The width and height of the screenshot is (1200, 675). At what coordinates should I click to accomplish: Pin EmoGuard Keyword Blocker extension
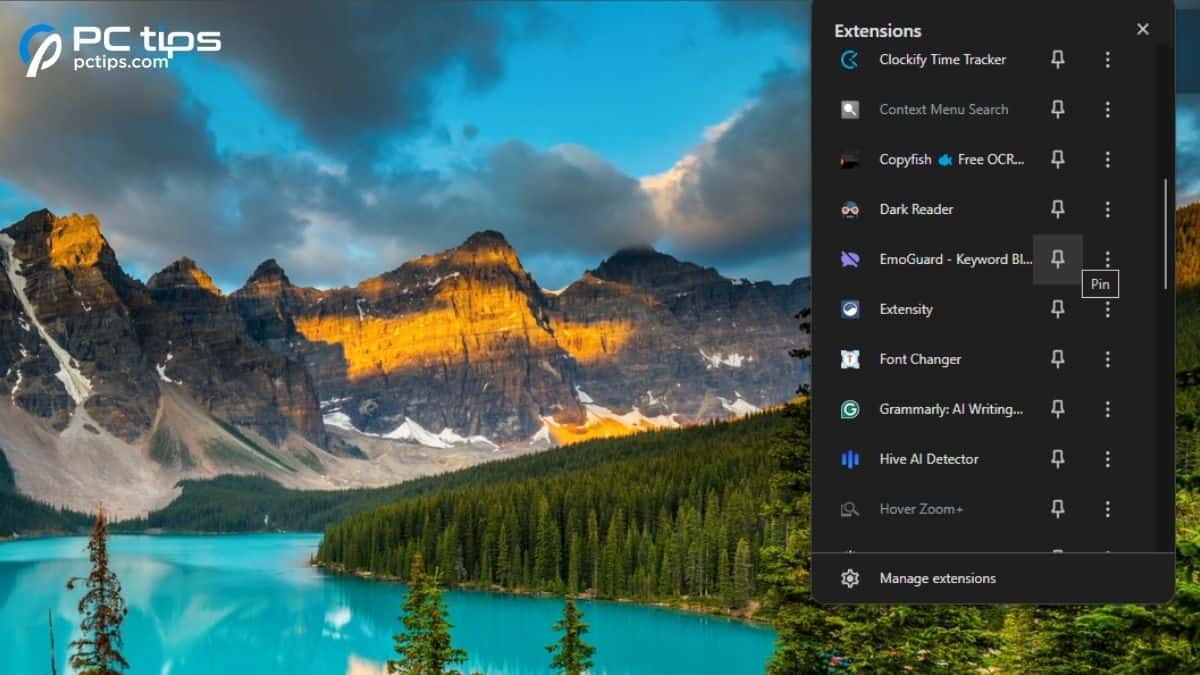pos(1057,259)
